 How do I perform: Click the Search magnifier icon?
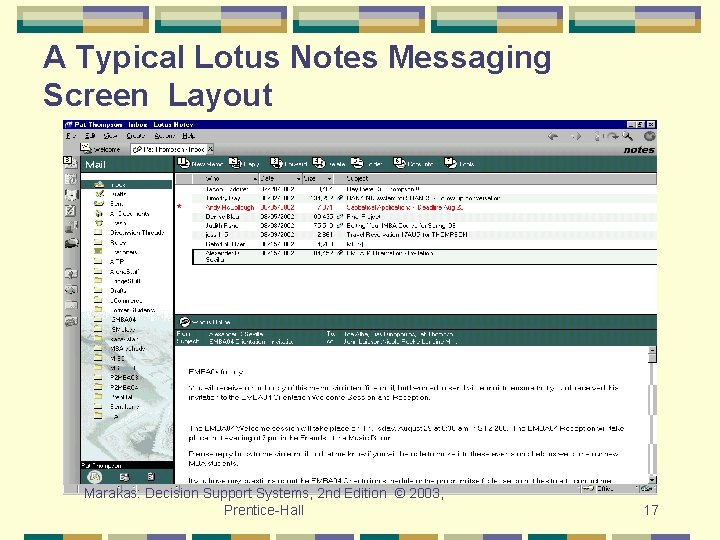pos(627,136)
